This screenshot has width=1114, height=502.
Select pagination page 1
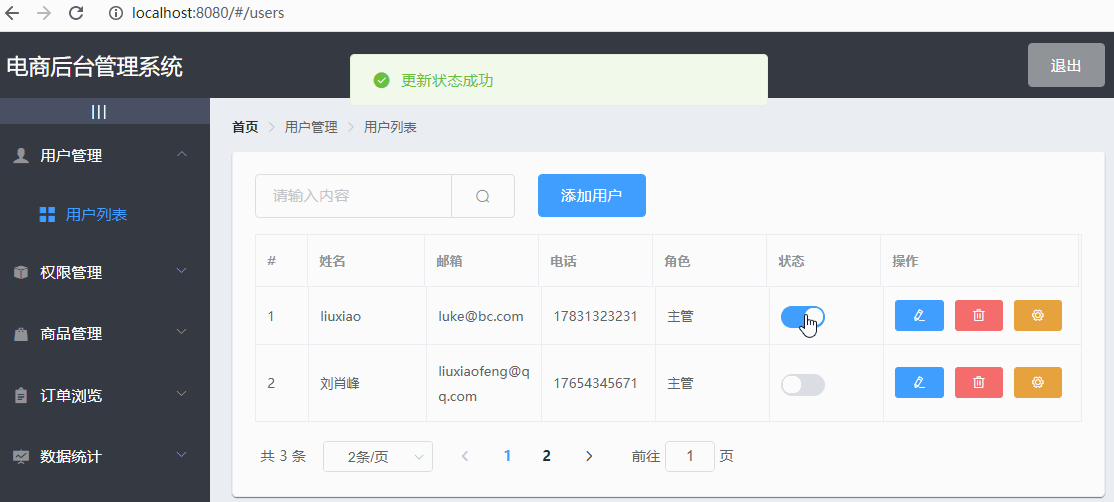point(507,456)
